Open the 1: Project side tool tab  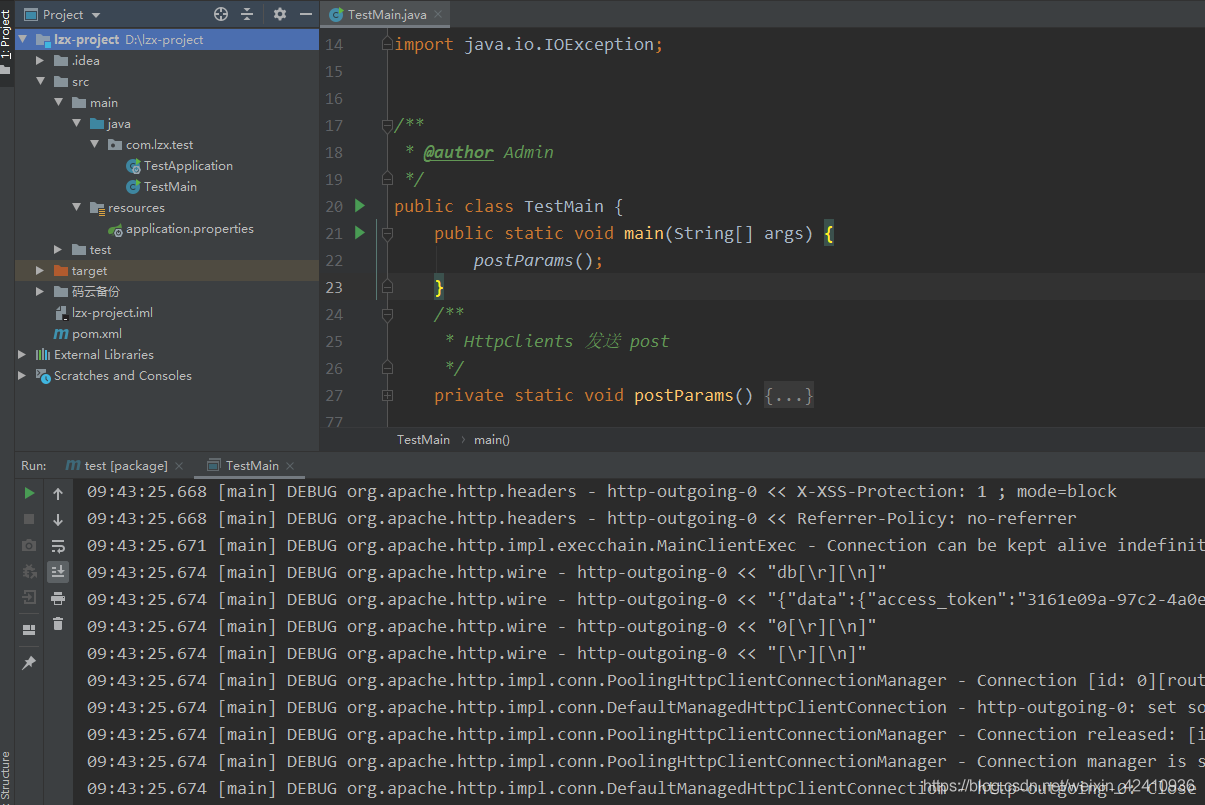[6, 36]
